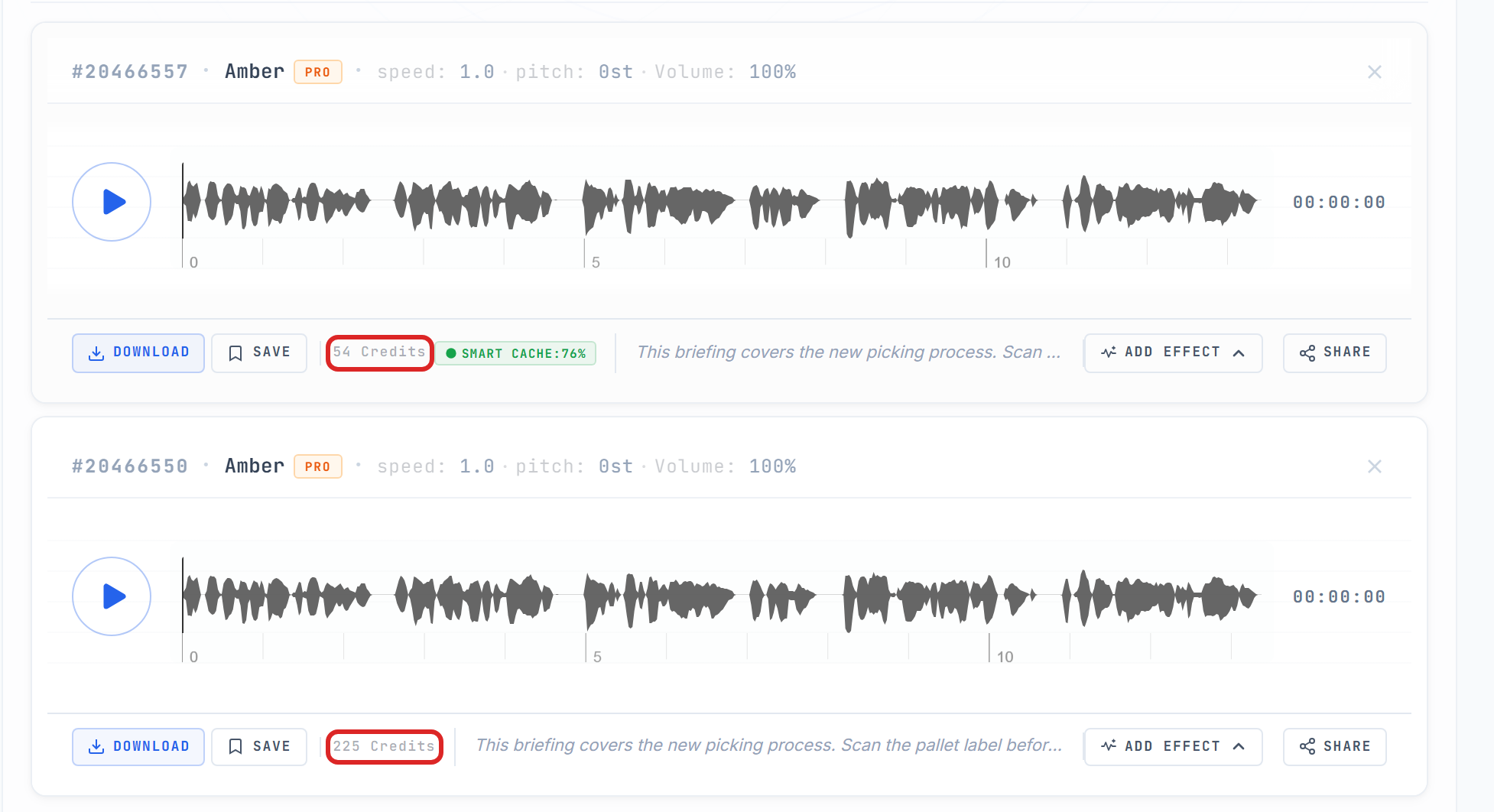Expand Add Effect menu for clip #20466550
The width and height of the screenshot is (1494, 812).
pyautogui.click(x=1173, y=747)
